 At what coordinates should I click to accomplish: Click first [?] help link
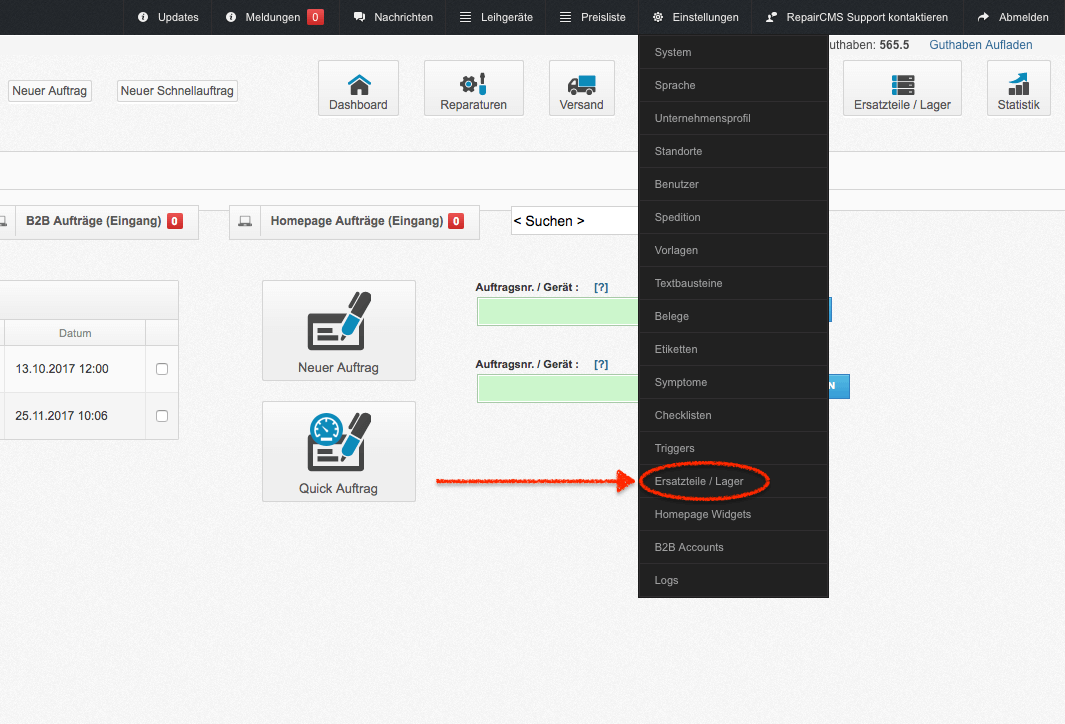point(601,287)
